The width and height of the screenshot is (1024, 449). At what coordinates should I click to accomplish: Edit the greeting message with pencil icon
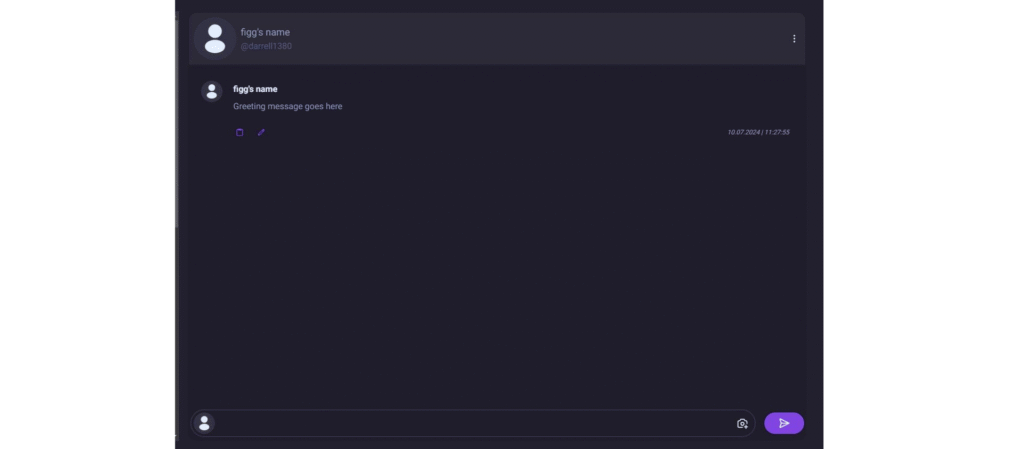(261, 132)
